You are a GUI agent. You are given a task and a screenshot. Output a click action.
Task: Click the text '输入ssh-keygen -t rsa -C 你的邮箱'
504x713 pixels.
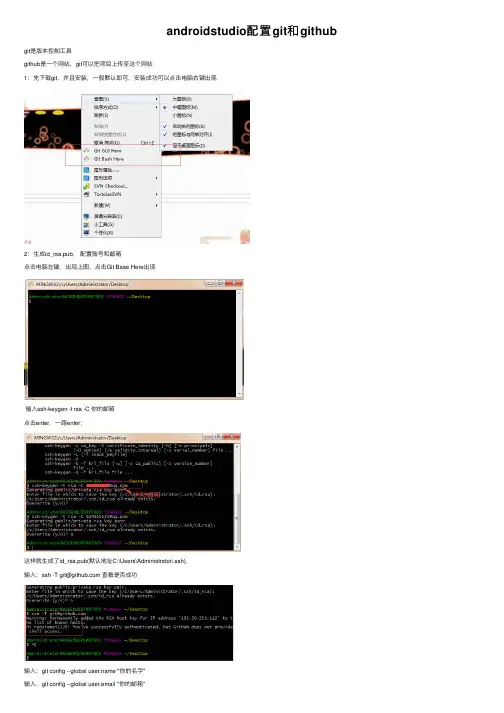click(x=70, y=409)
